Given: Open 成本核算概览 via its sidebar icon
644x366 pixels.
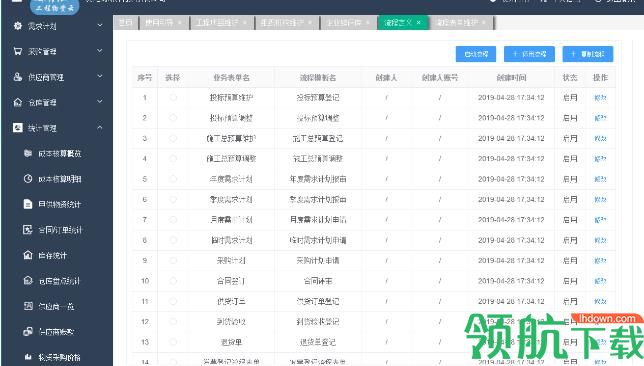Looking at the screenshot, I should pyautogui.click(x=28, y=153).
